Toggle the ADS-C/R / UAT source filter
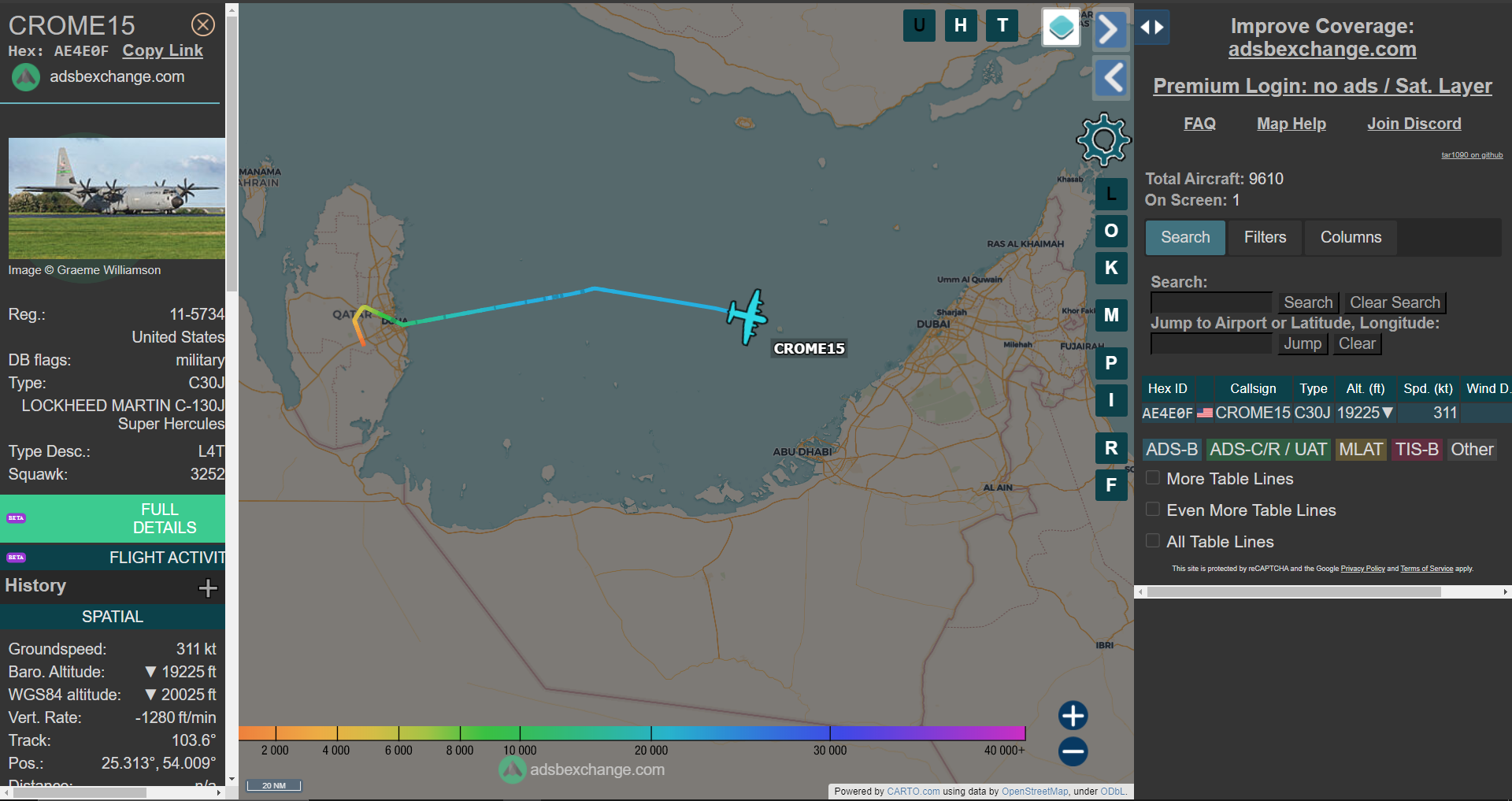 [x=1268, y=450]
